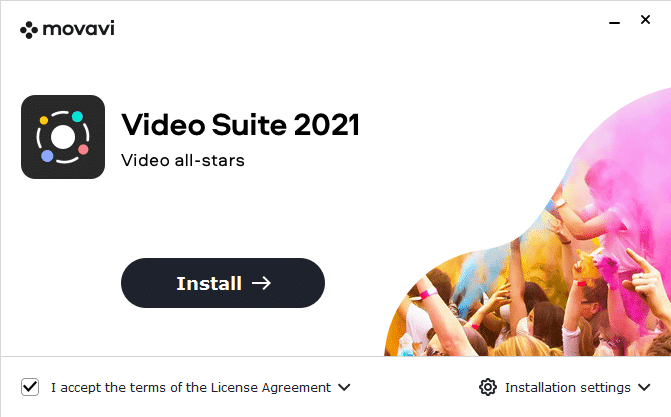Image resolution: width=671 pixels, height=417 pixels.
Task: Click the arrow inside the Install button
Action: pyautogui.click(x=261, y=283)
